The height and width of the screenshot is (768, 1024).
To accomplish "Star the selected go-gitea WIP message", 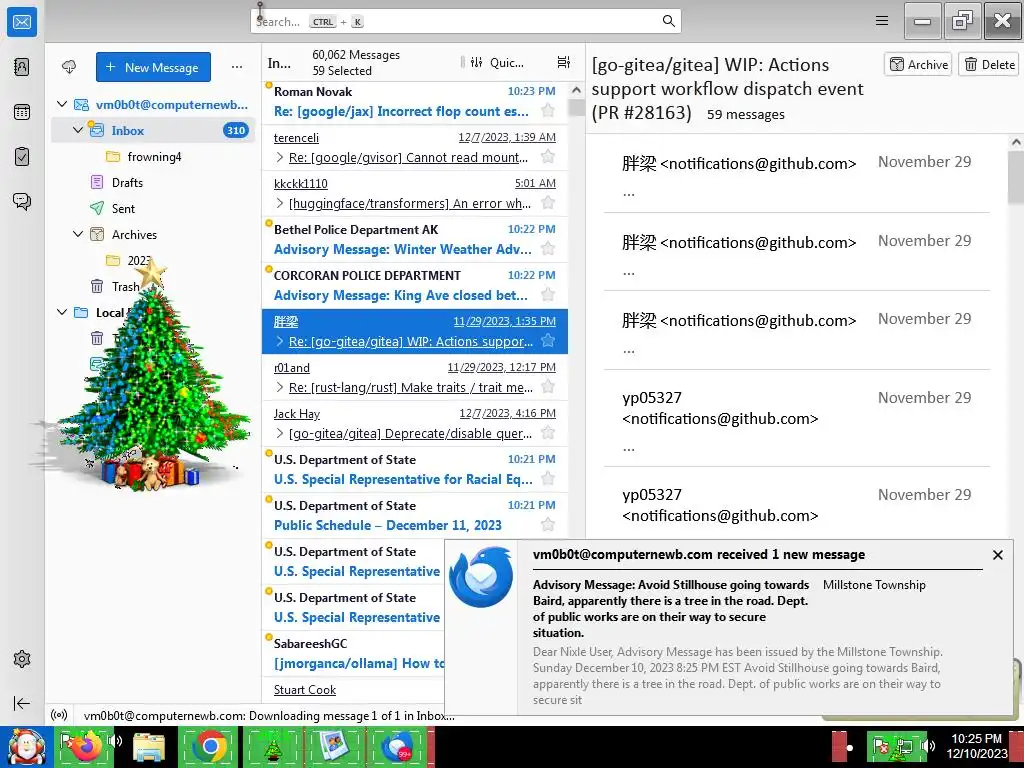I will [548, 341].
